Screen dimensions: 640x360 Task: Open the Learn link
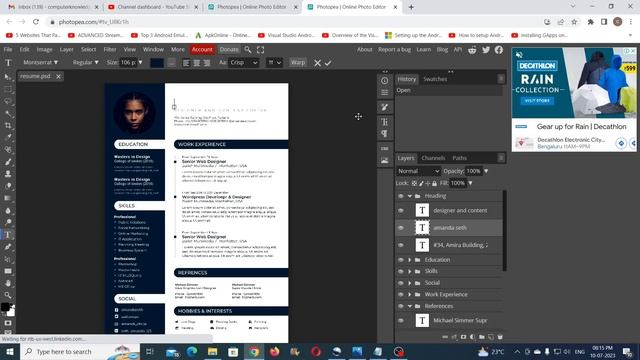pyautogui.click(x=424, y=49)
